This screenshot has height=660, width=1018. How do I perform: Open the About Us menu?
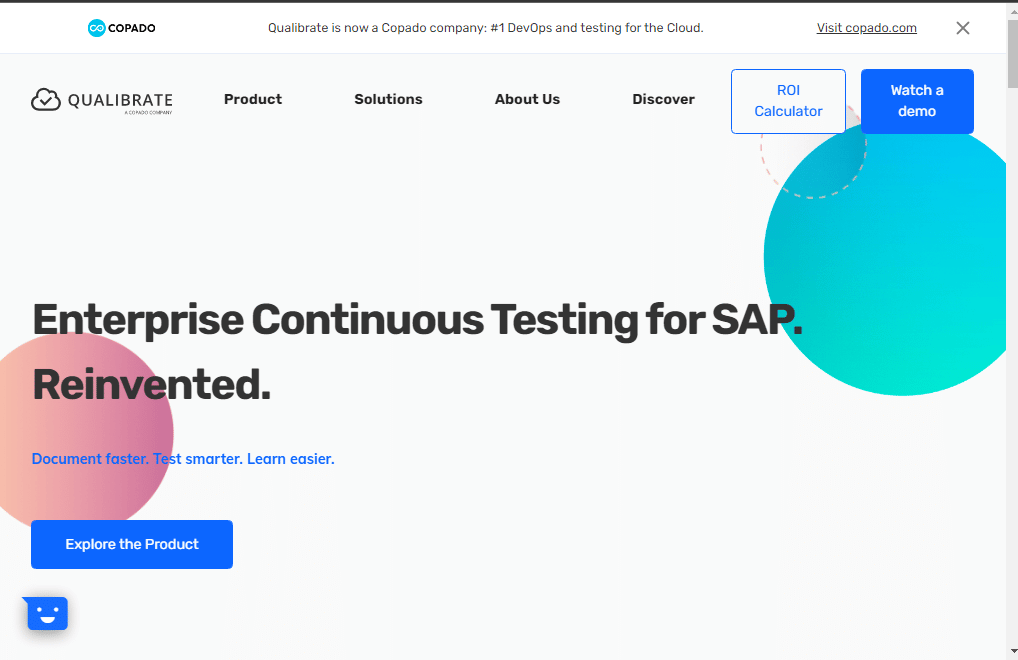pos(527,99)
